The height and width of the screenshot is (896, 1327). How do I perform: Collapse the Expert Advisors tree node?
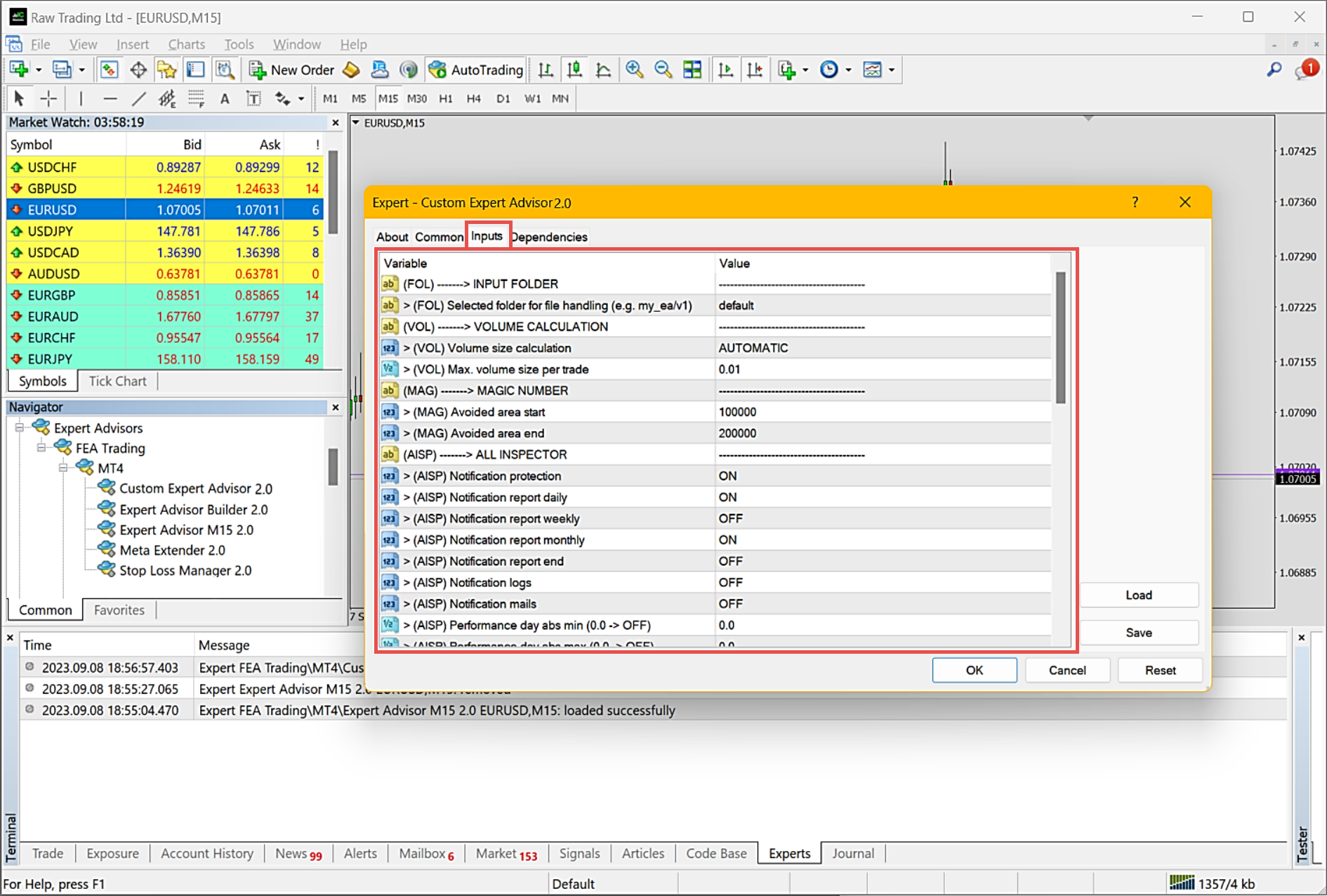[20, 428]
